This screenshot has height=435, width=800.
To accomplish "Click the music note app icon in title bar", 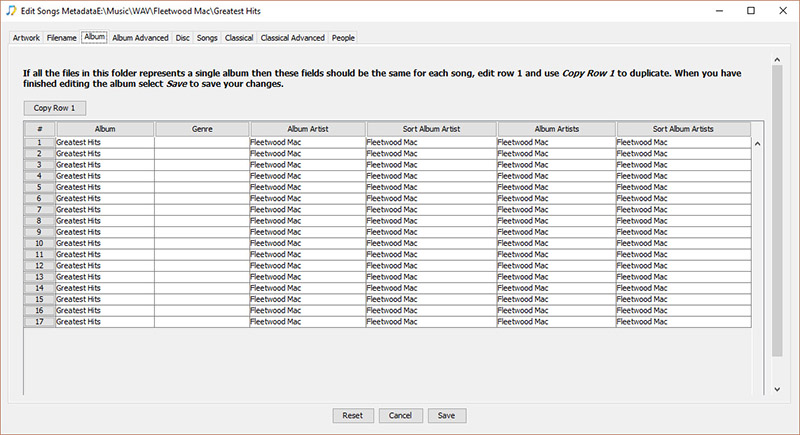I will [x=11, y=11].
